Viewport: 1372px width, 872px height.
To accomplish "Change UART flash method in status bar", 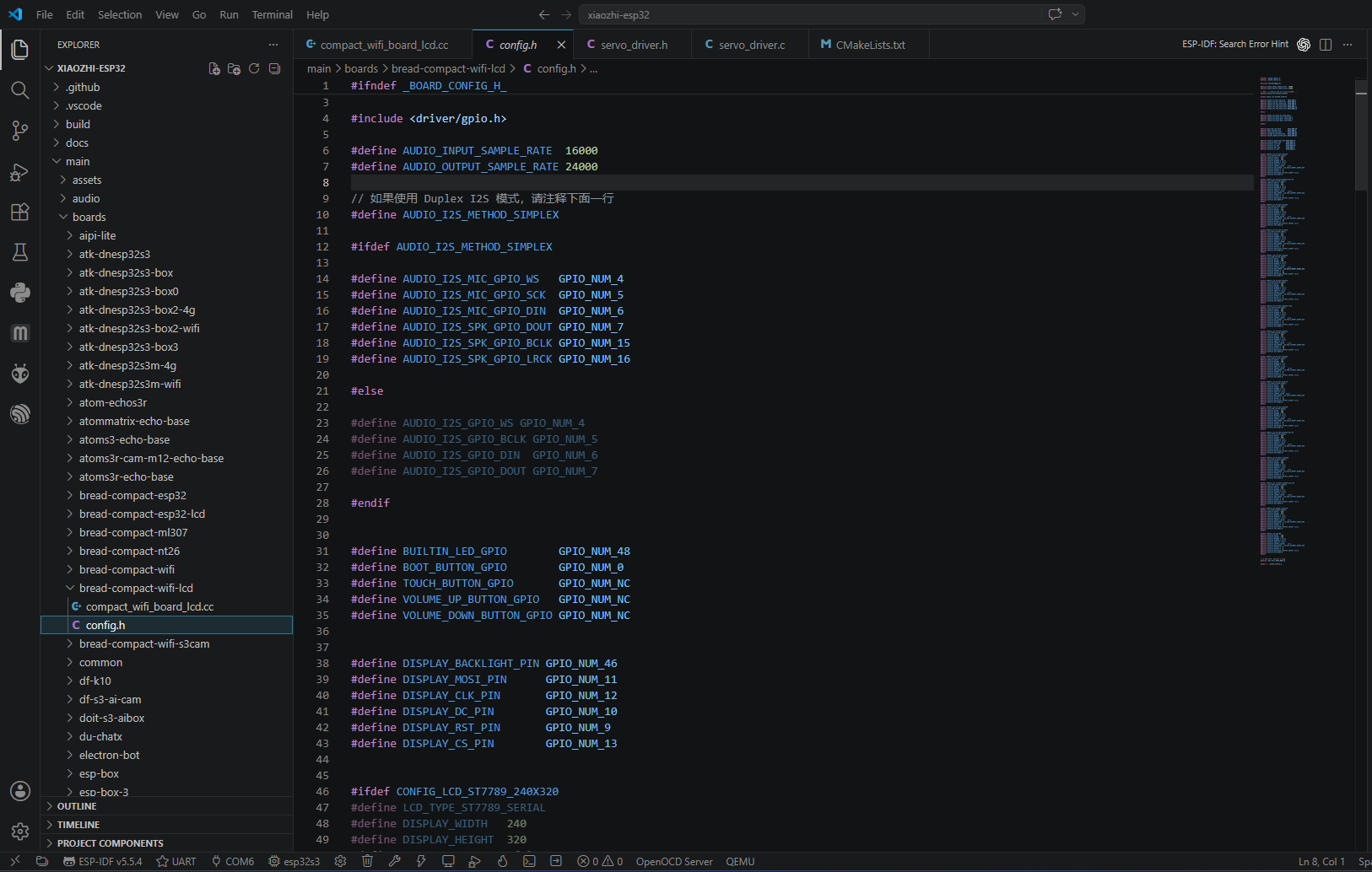I will [x=176, y=861].
